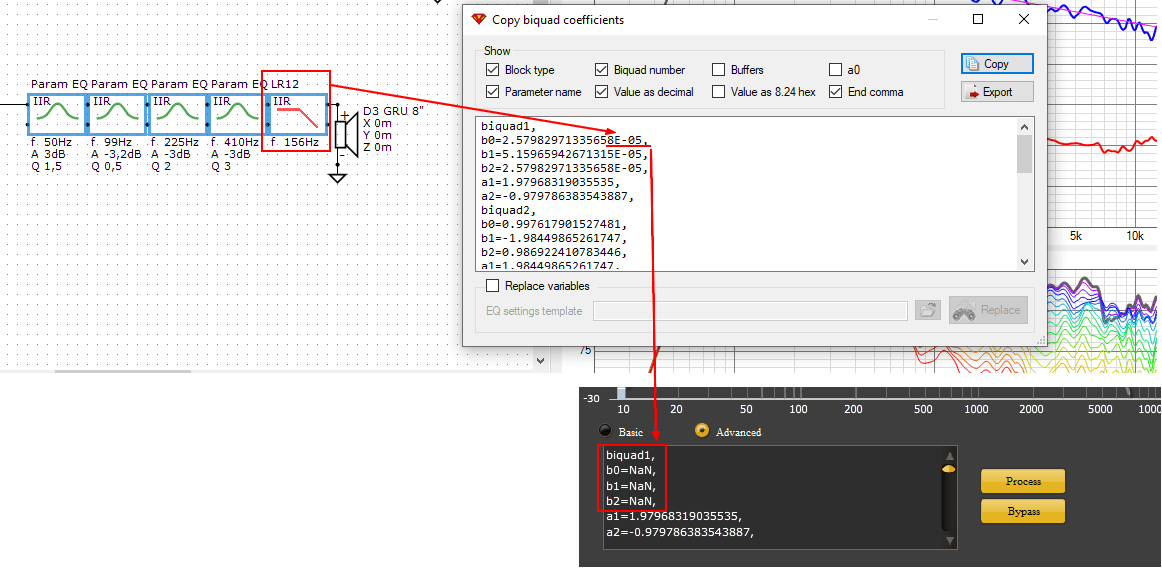Select the LR12 low-pass block at 156Hz
This screenshot has width=1162, height=568.
pyautogui.click(x=296, y=113)
